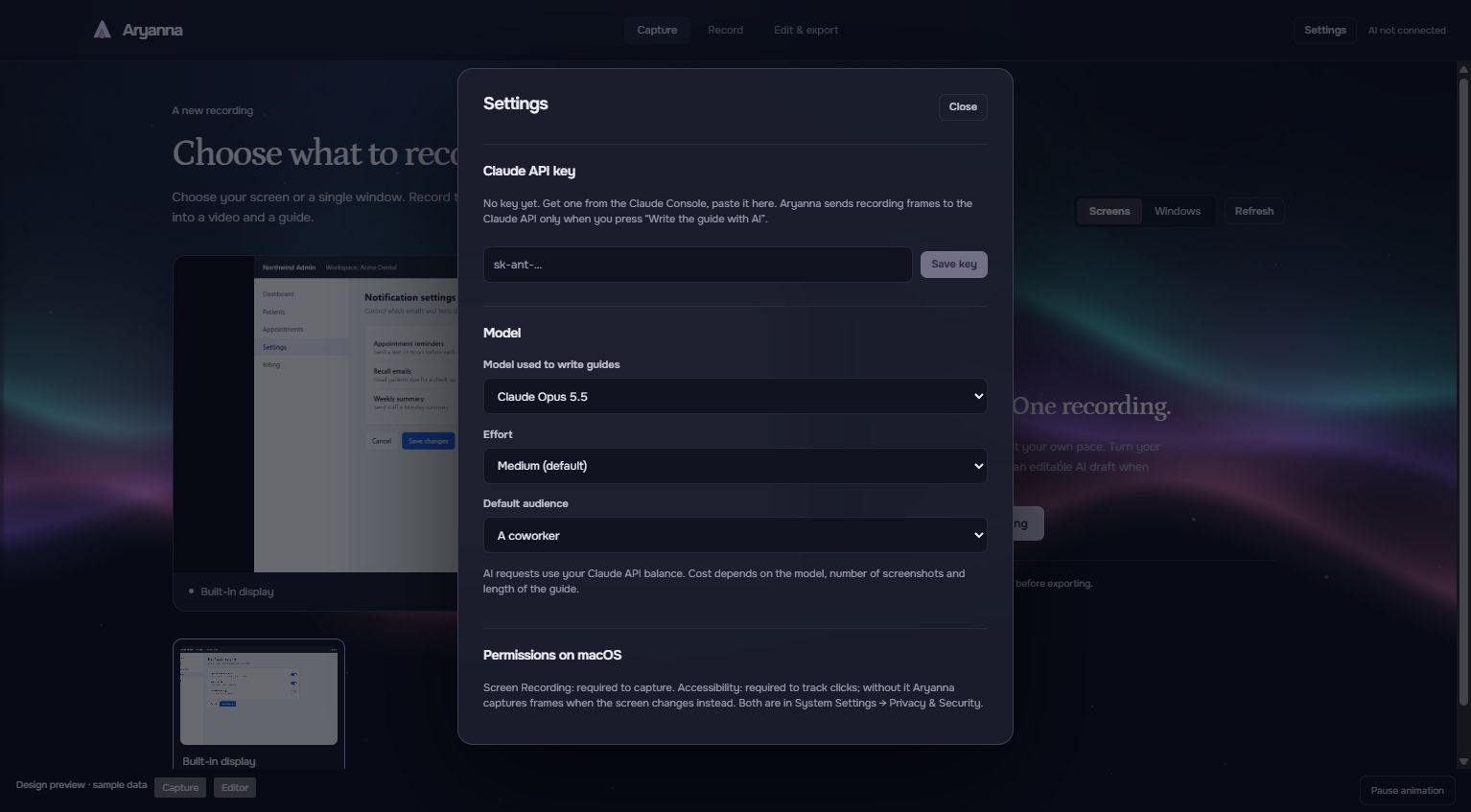Open the Default audience dropdown
Screen dimensions: 1471x812
[735, 535]
